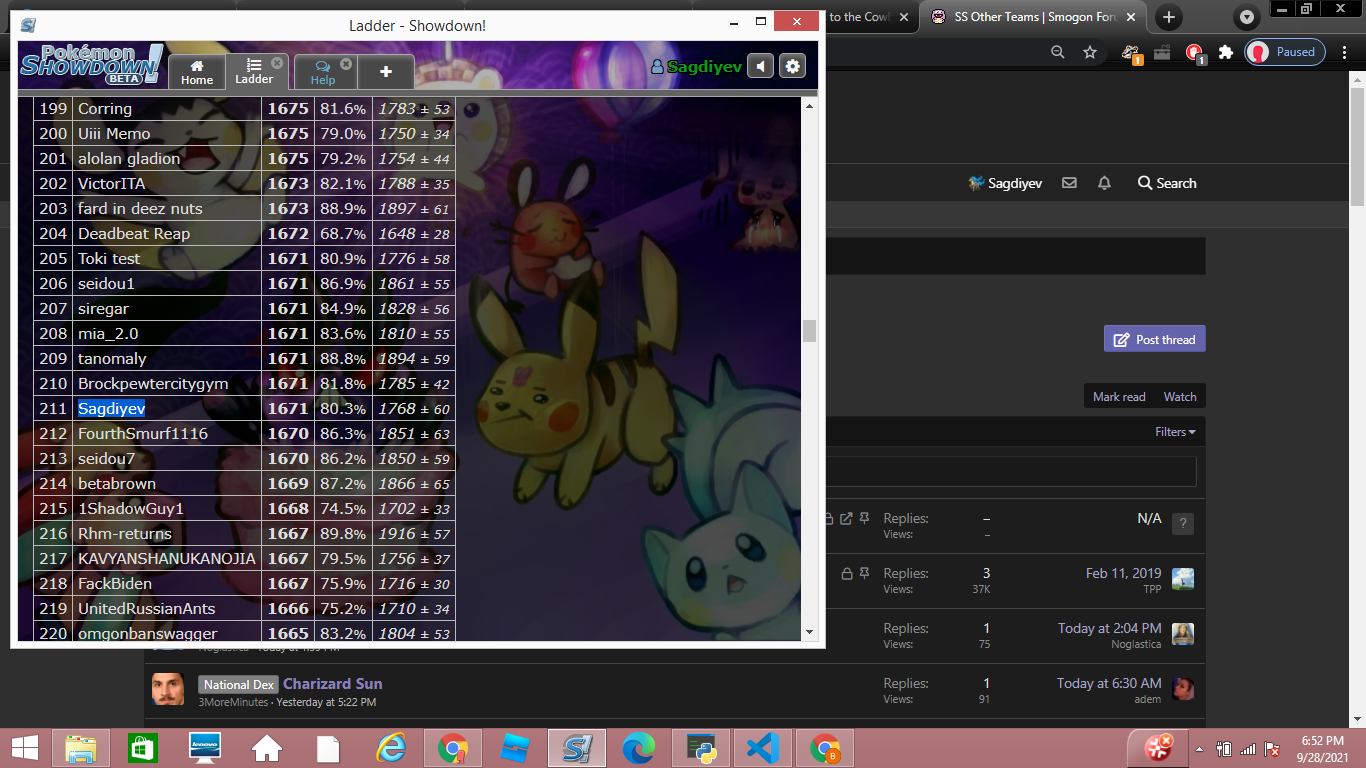Click the name omgonbanswagger
Viewport: 1366px width, 768px height.
pos(148,634)
